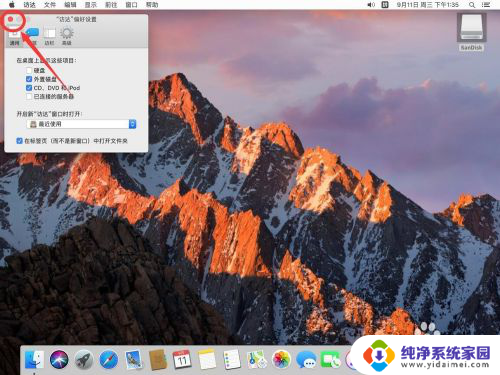Open Messages from the Dock
500x375 pixels.
(306, 359)
